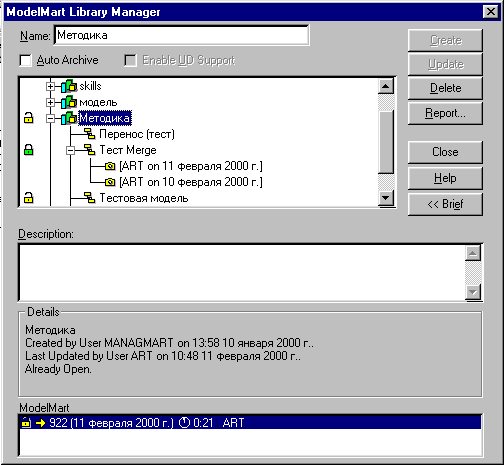Select the skills tree item
Screen dimensions: 504x465
click(90, 86)
